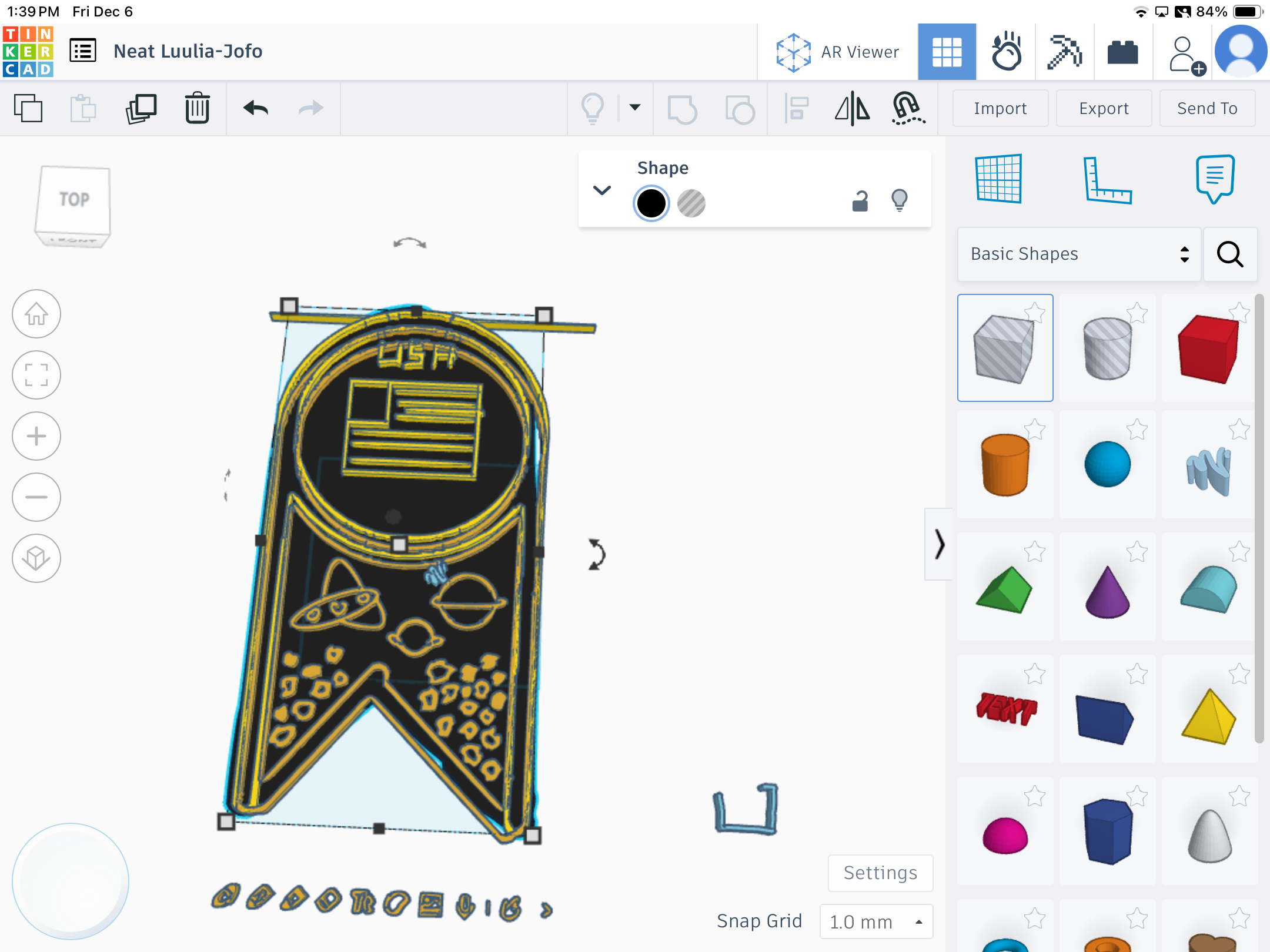The width and height of the screenshot is (1270, 952).
Task: Select the Workplane tool
Action: (998, 179)
